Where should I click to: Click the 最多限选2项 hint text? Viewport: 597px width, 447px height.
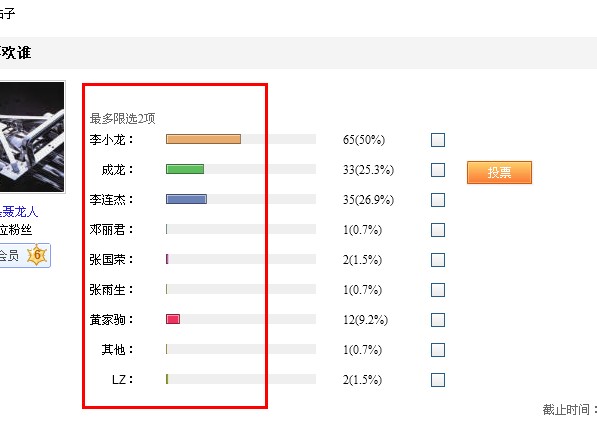point(123,119)
